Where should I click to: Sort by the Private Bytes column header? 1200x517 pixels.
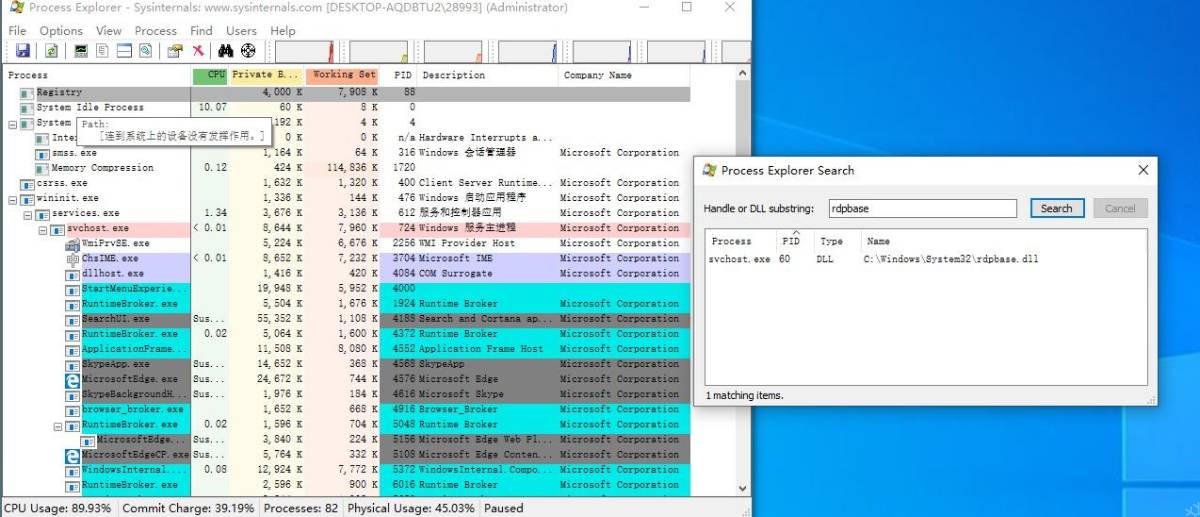(x=266, y=75)
